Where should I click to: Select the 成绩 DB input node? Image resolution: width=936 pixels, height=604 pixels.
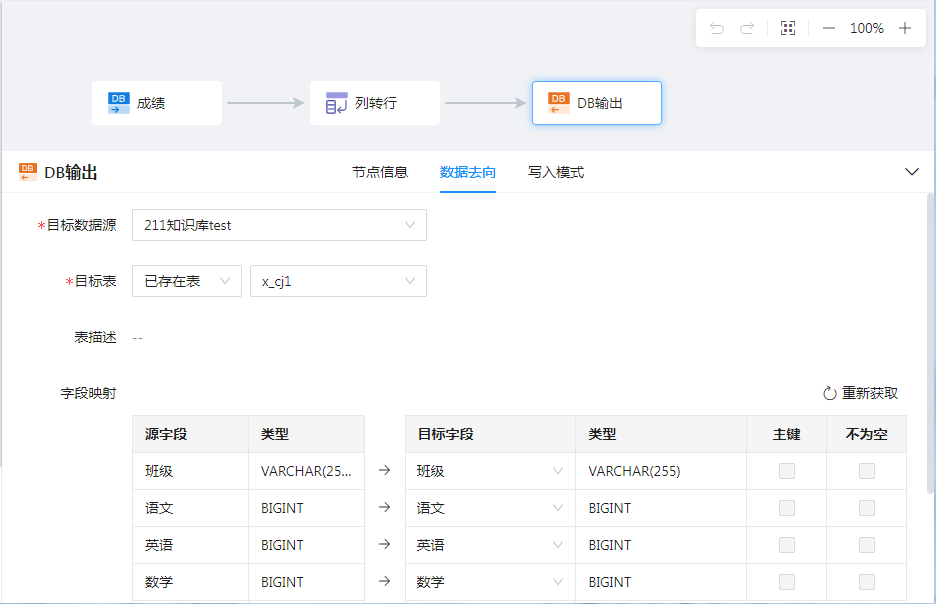tap(157, 103)
